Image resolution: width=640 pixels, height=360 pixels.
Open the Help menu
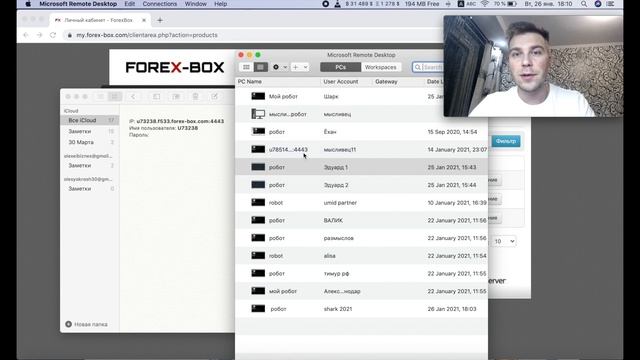click(220, 4)
